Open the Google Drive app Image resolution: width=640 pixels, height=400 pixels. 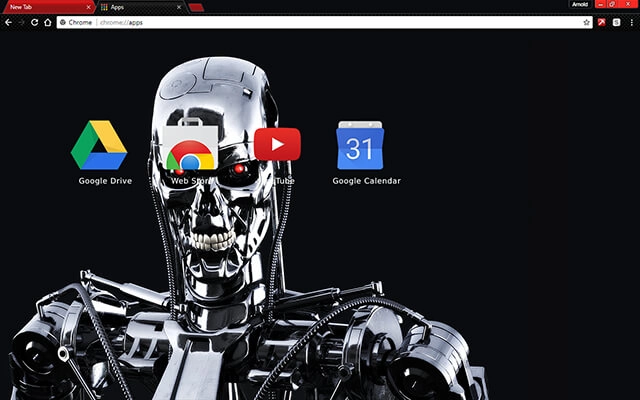pyautogui.click(x=99, y=145)
